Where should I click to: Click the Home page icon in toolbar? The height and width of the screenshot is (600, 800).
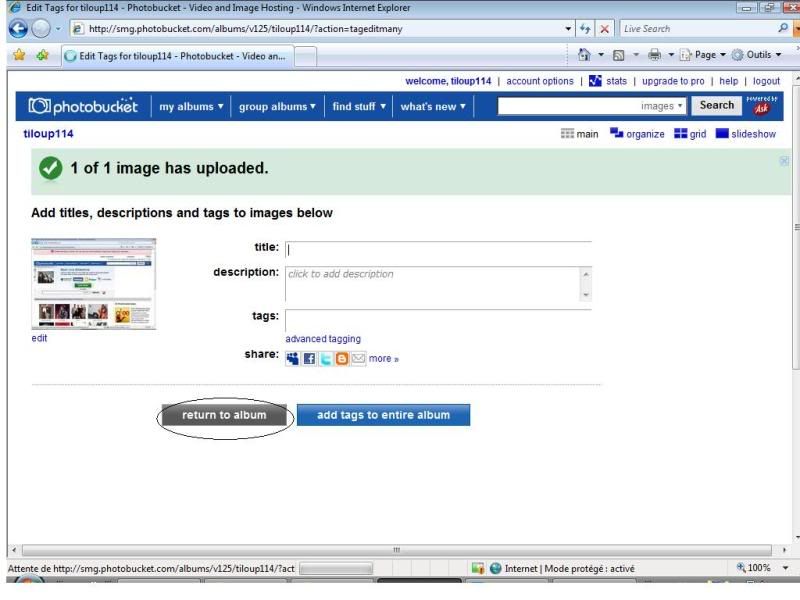pos(584,55)
